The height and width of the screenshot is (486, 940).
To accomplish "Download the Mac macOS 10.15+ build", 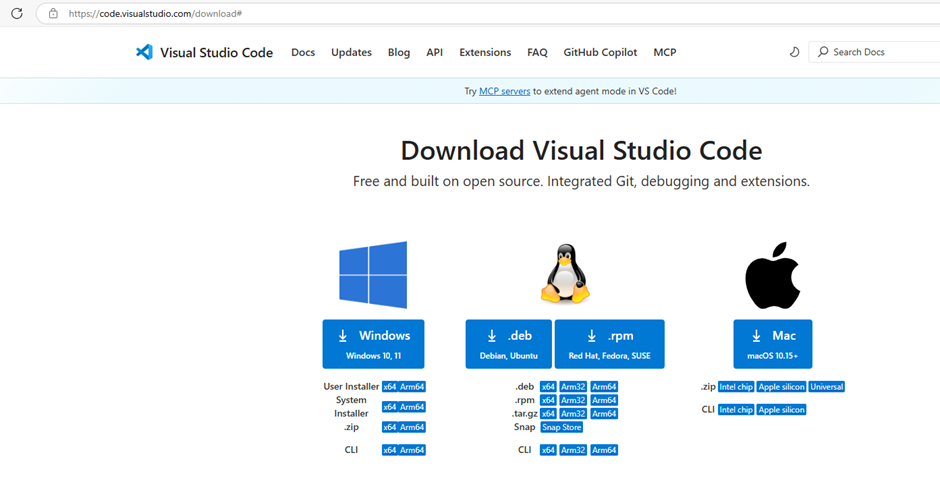I will (773, 344).
